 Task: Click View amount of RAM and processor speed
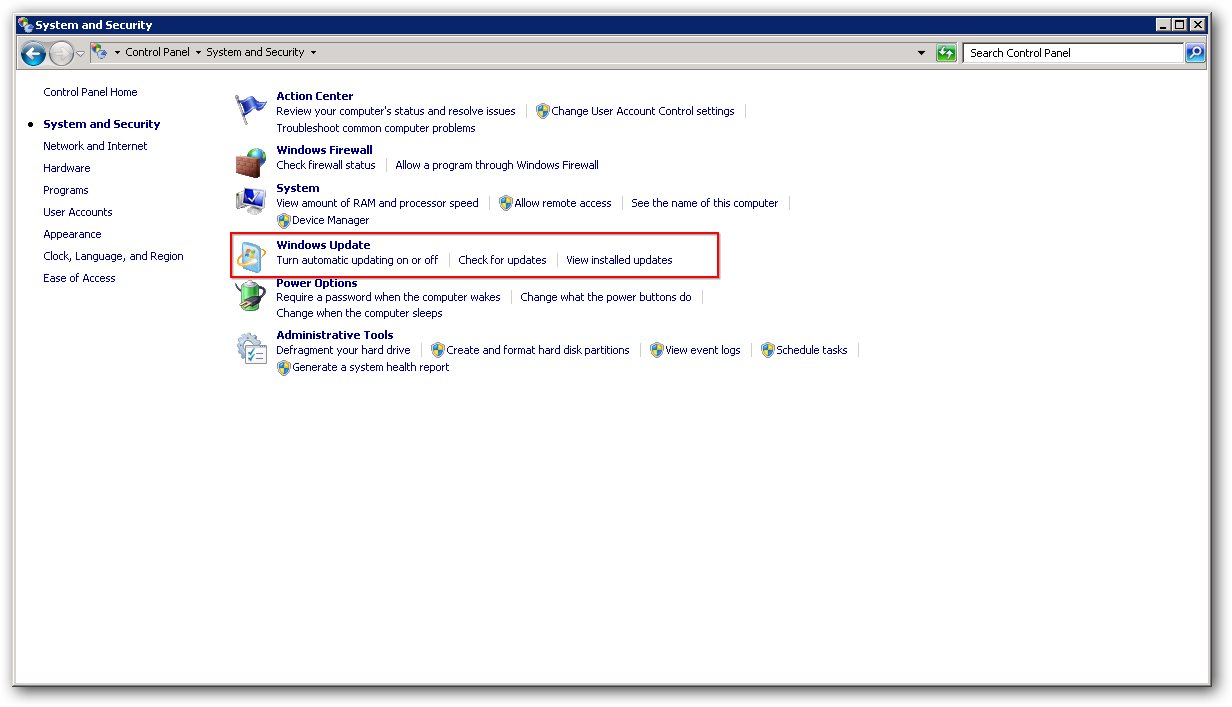tap(377, 203)
